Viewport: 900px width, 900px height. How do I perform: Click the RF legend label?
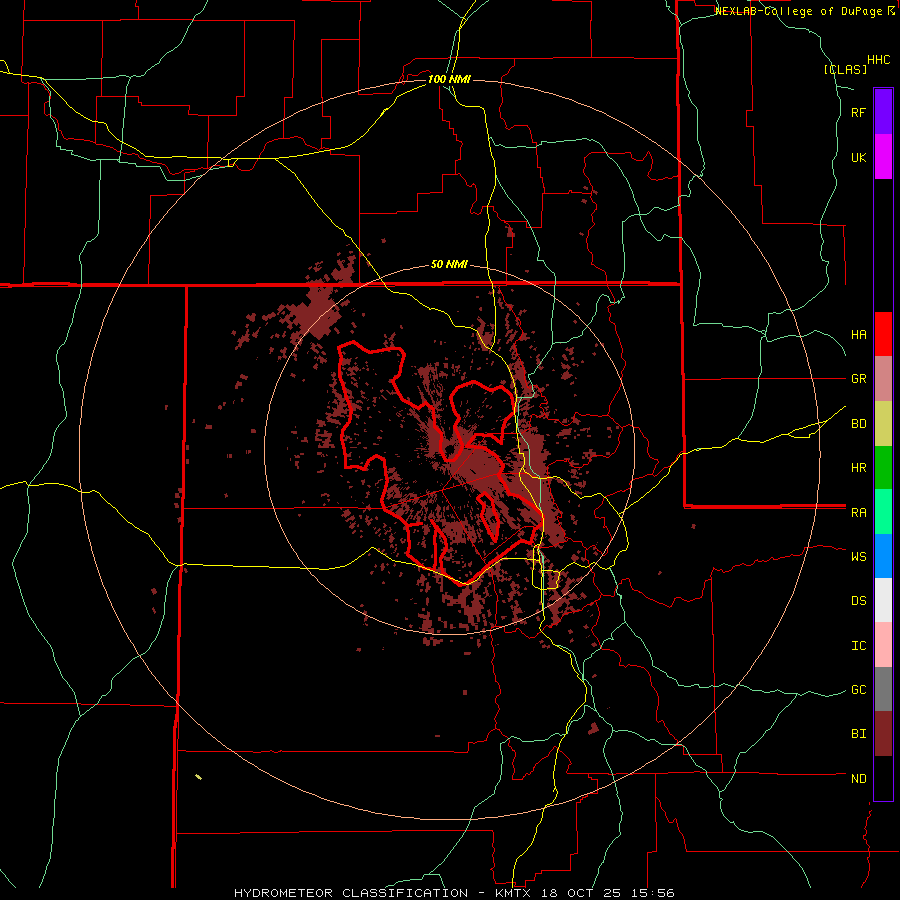coord(858,112)
